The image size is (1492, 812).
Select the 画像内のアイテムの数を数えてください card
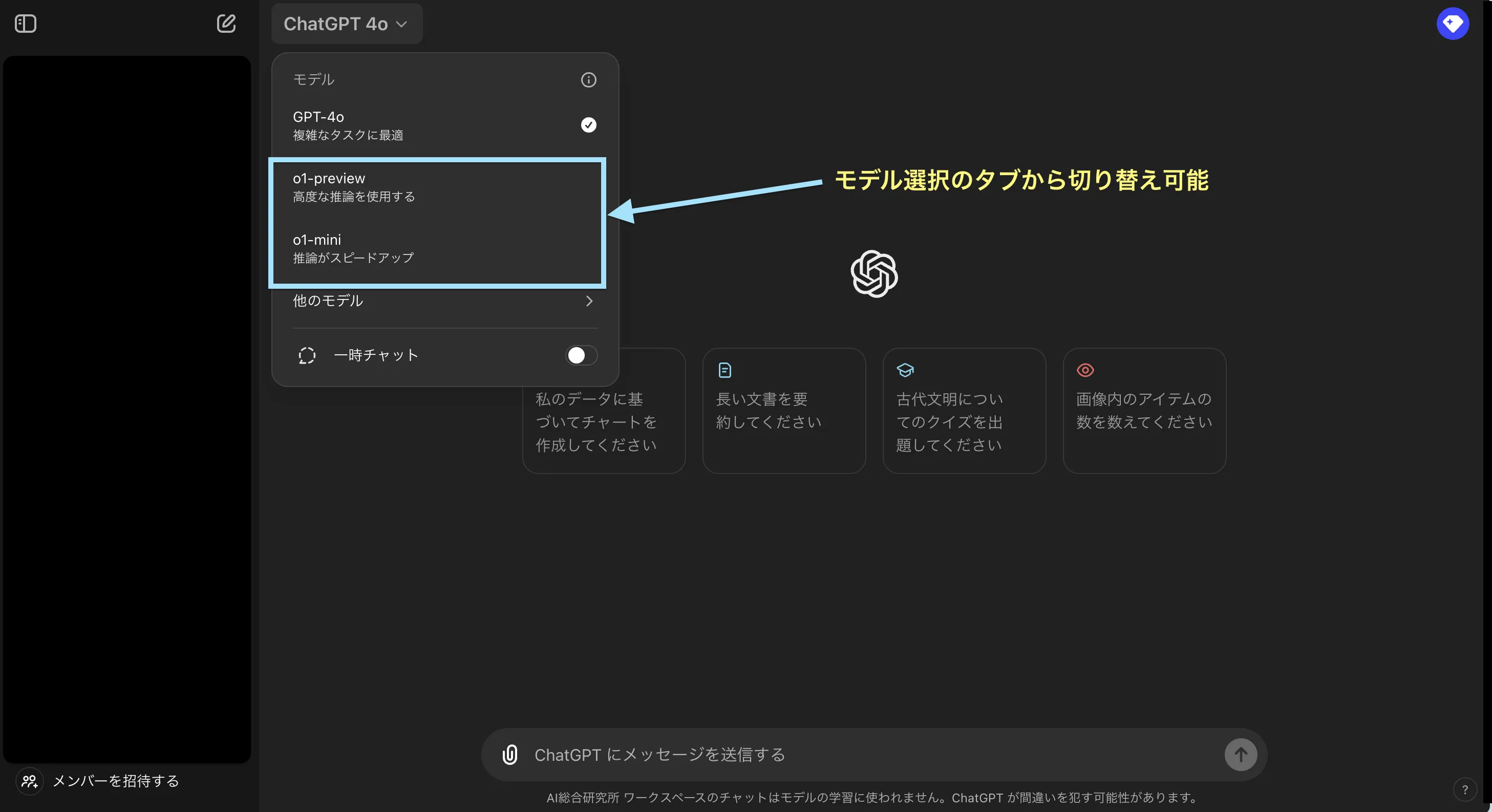[1144, 411]
